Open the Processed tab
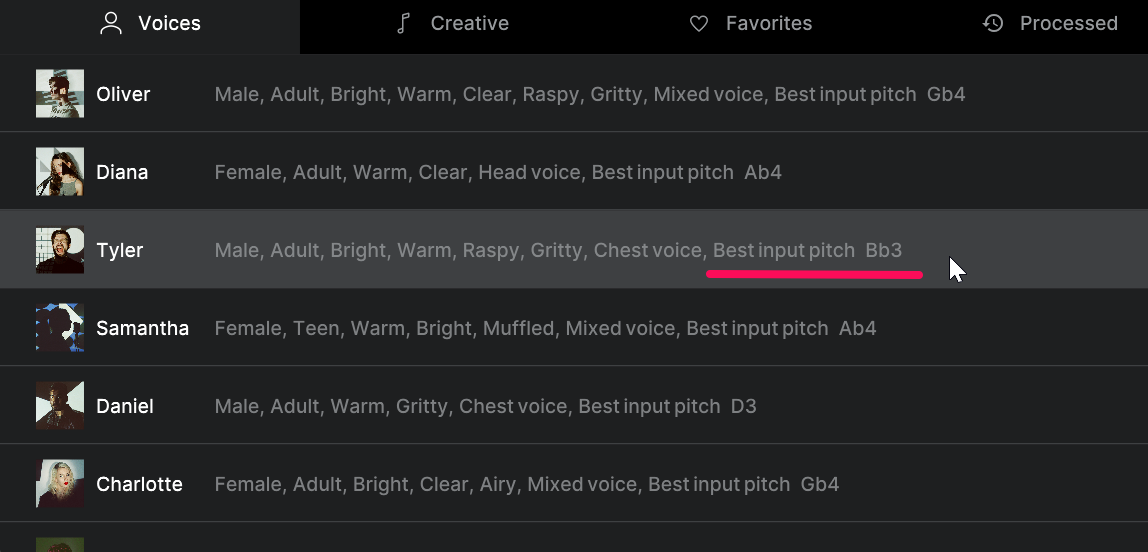The width and height of the screenshot is (1148, 552). coord(1050,23)
